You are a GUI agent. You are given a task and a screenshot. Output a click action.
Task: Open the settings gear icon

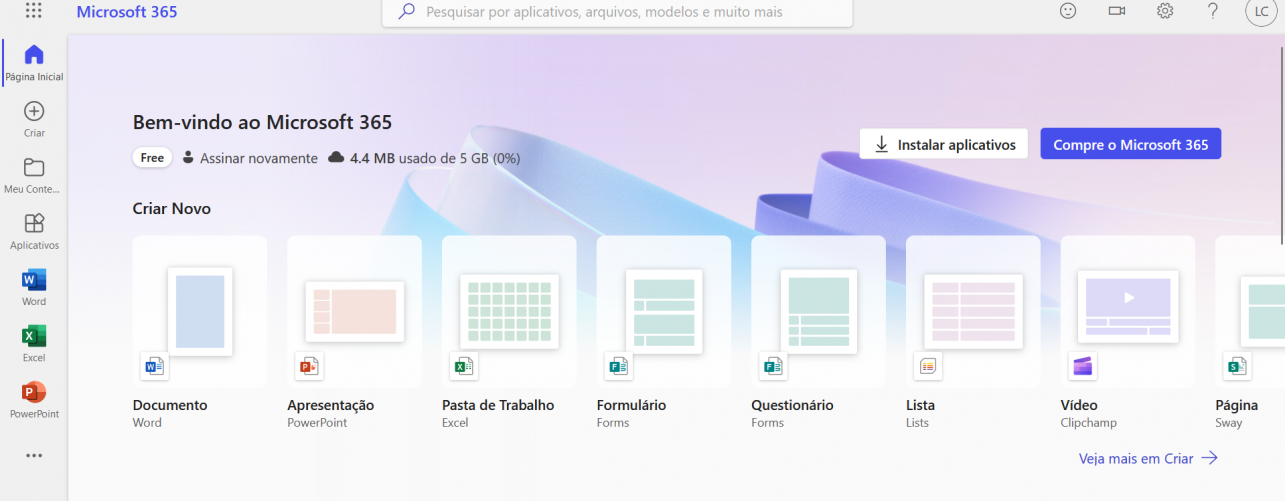tap(1165, 11)
